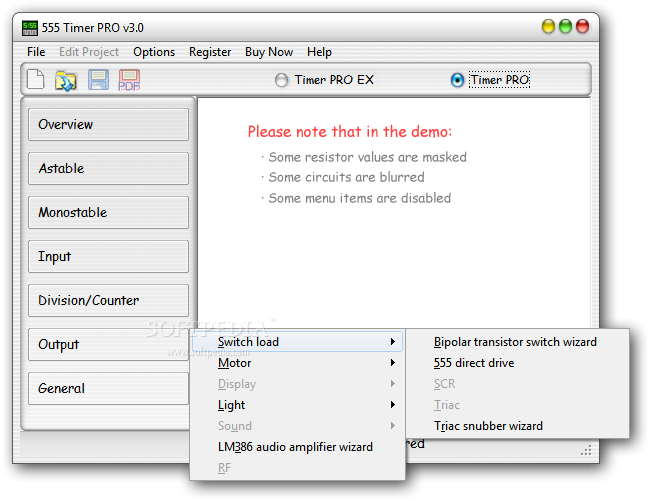Open the Register menu

(210, 52)
